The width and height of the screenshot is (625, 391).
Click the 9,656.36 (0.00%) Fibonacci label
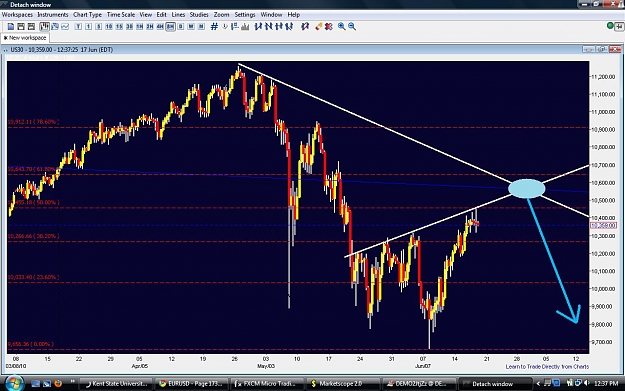coord(31,344)
